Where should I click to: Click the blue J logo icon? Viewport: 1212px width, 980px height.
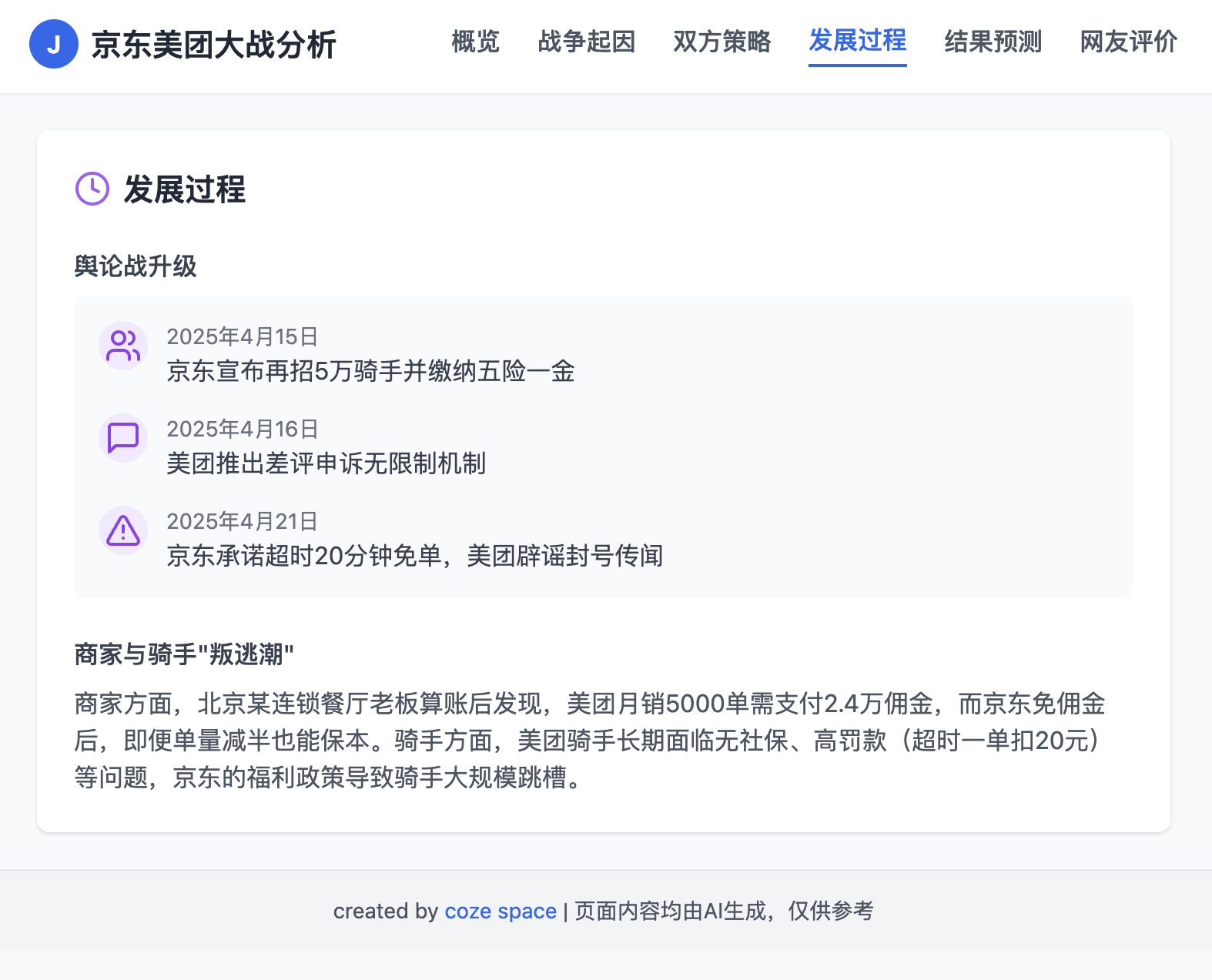53,44
